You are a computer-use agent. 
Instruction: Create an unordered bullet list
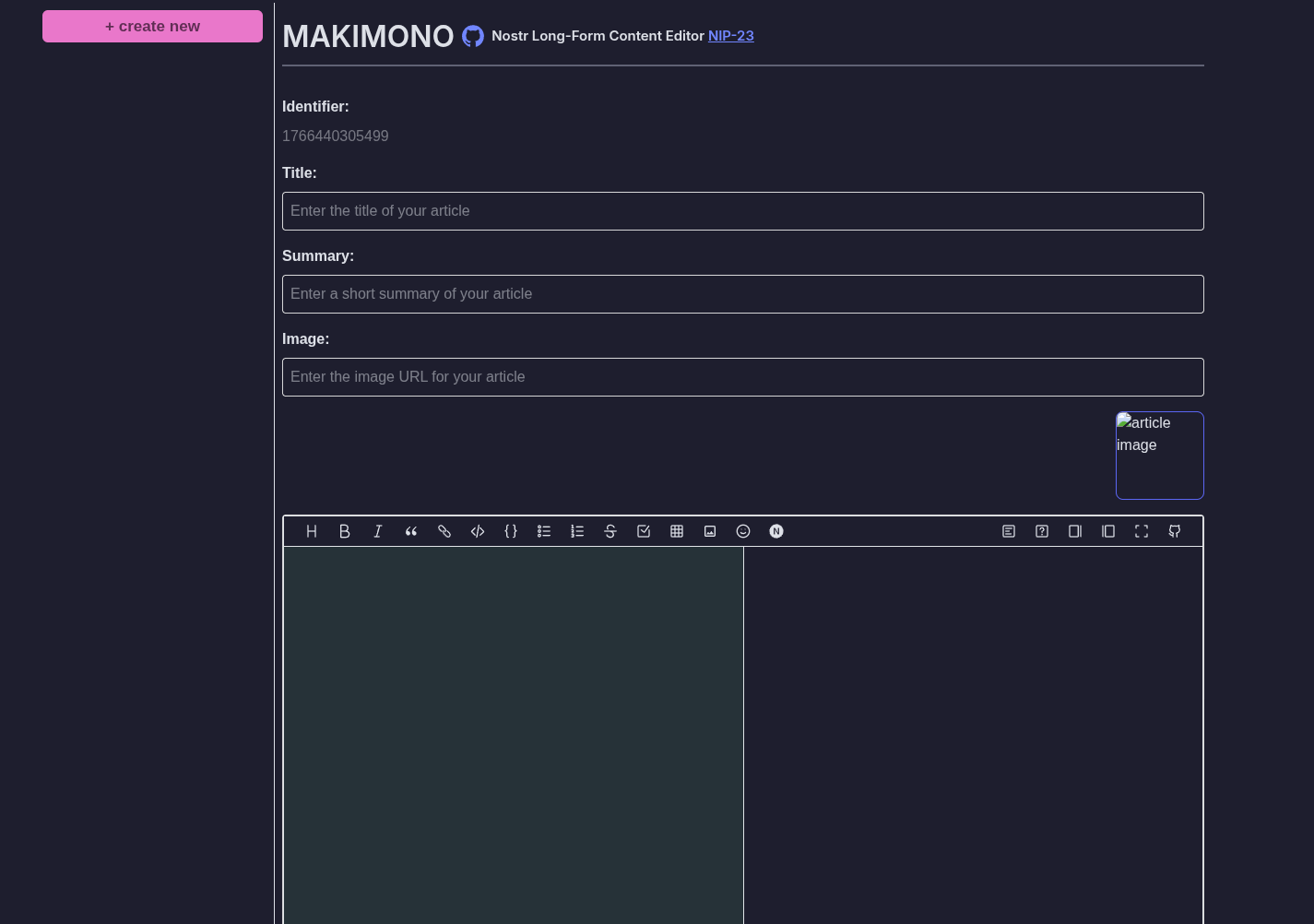(544, 531)
